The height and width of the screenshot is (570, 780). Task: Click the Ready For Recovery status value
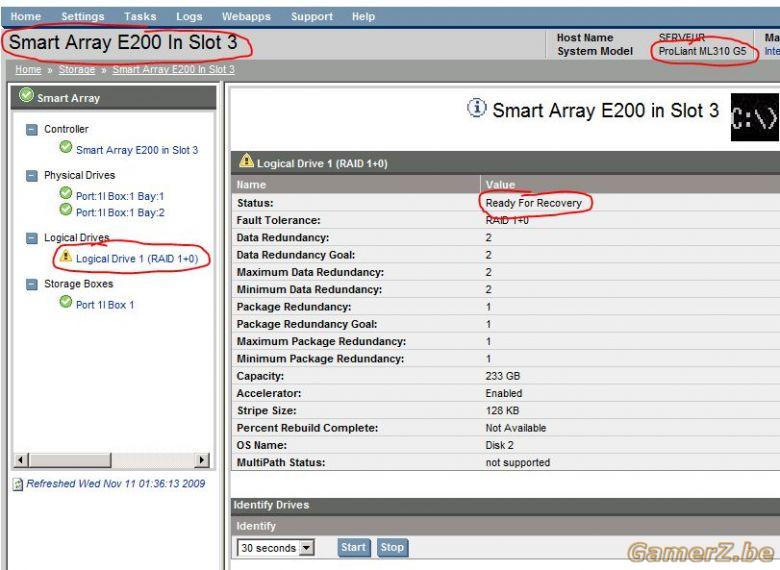[x=533, y=203]
